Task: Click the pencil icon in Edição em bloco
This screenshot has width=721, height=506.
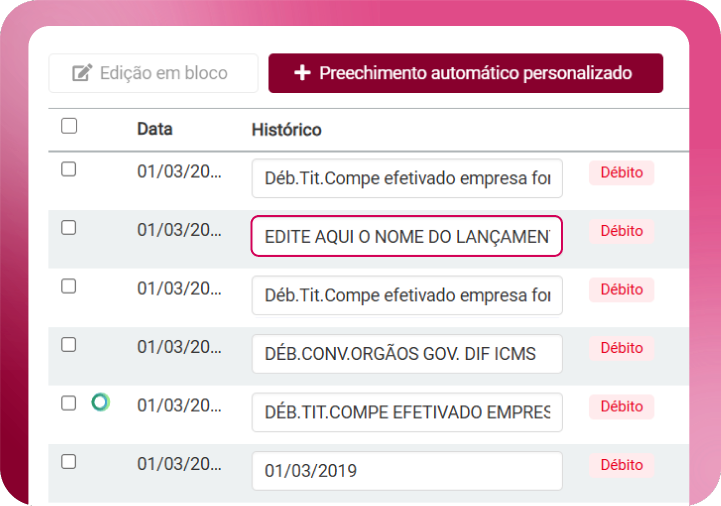Action: 82,73
